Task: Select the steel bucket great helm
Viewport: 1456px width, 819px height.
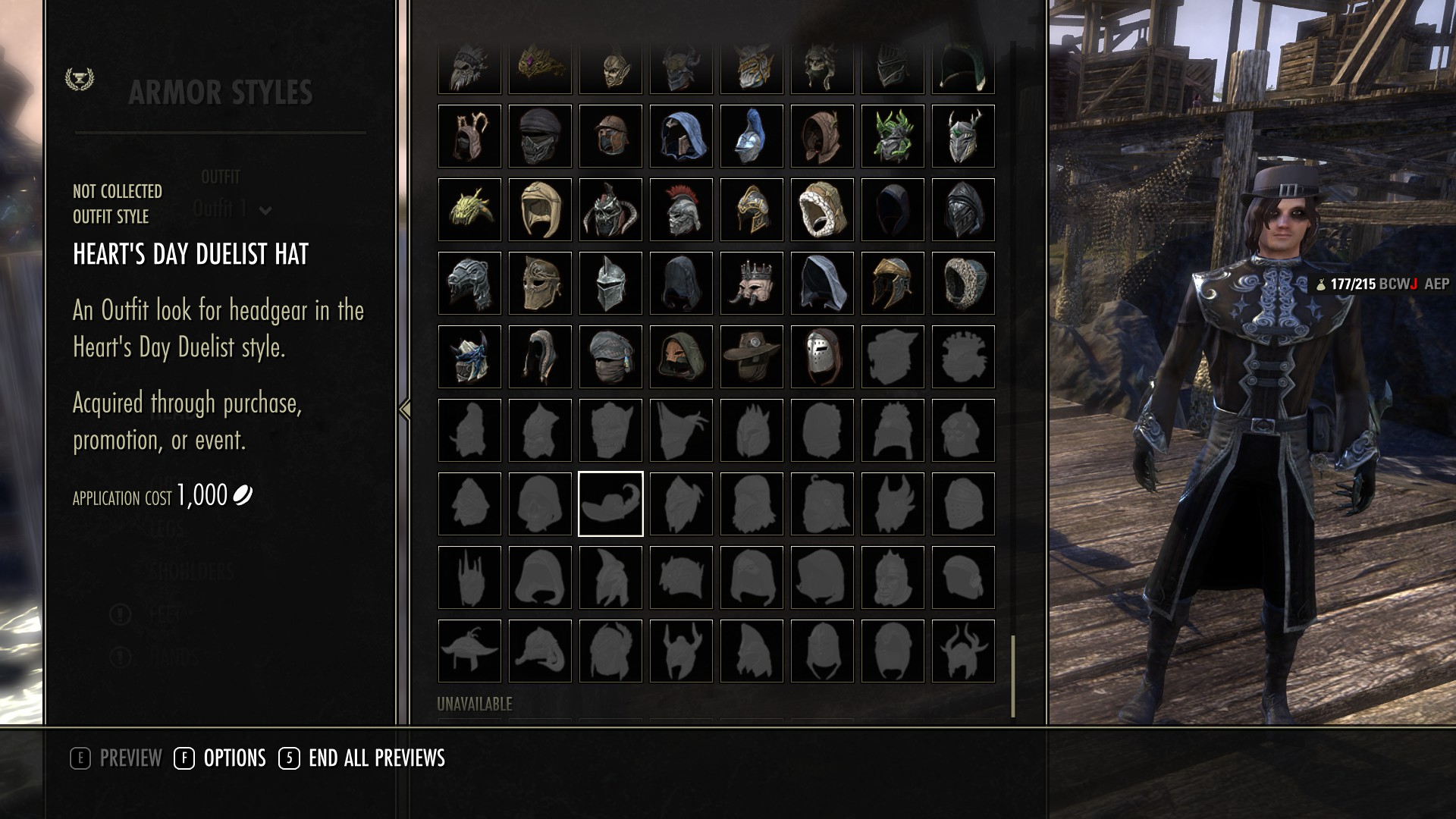Action: coord(822,357)
